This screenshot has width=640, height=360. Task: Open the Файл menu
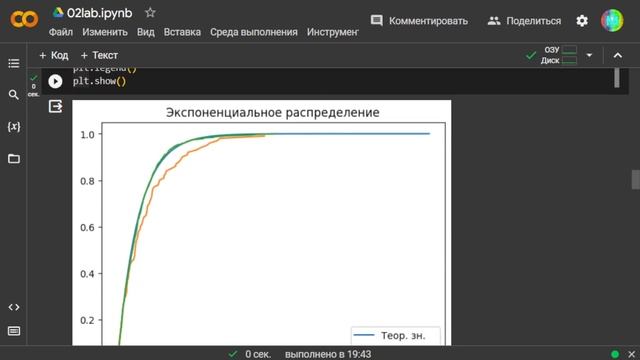(61, 32)
